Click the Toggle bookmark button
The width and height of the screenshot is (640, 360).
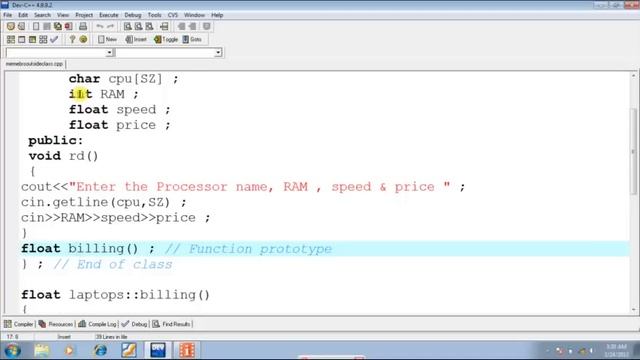coord(166,39)
